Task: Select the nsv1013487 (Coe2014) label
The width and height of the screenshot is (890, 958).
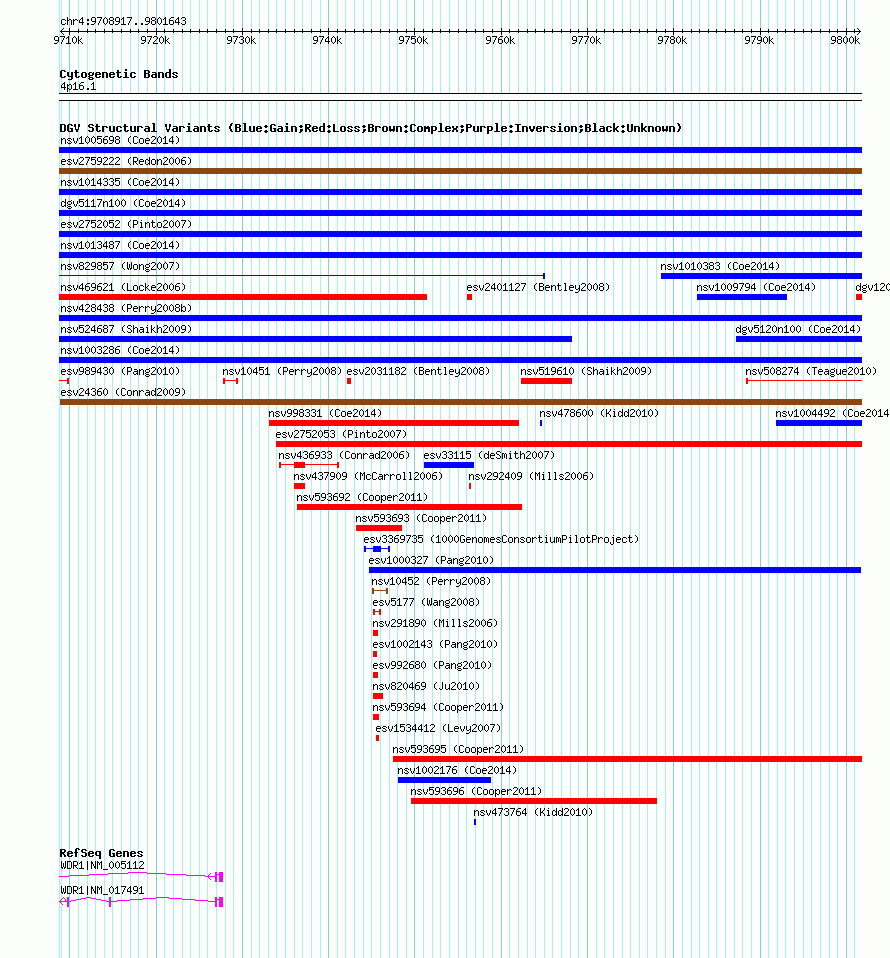Action: click(120, 246)
